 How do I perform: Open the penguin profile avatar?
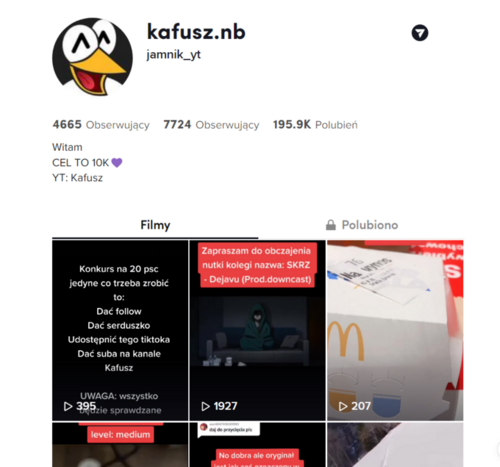coord(92,57)
